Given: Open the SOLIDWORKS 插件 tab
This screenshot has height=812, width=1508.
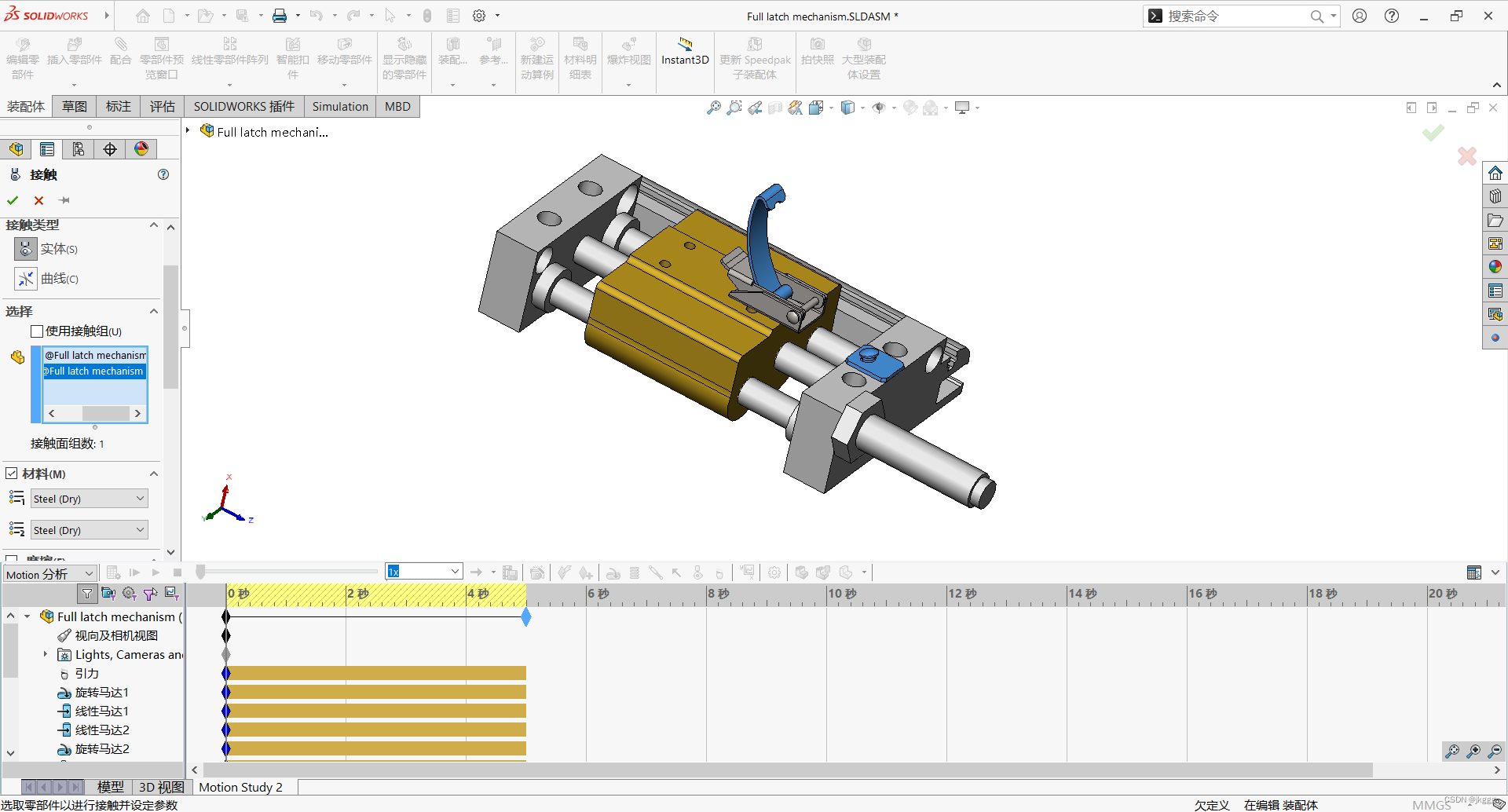Looking at the screenshot, I should click(x=243, y=106).
